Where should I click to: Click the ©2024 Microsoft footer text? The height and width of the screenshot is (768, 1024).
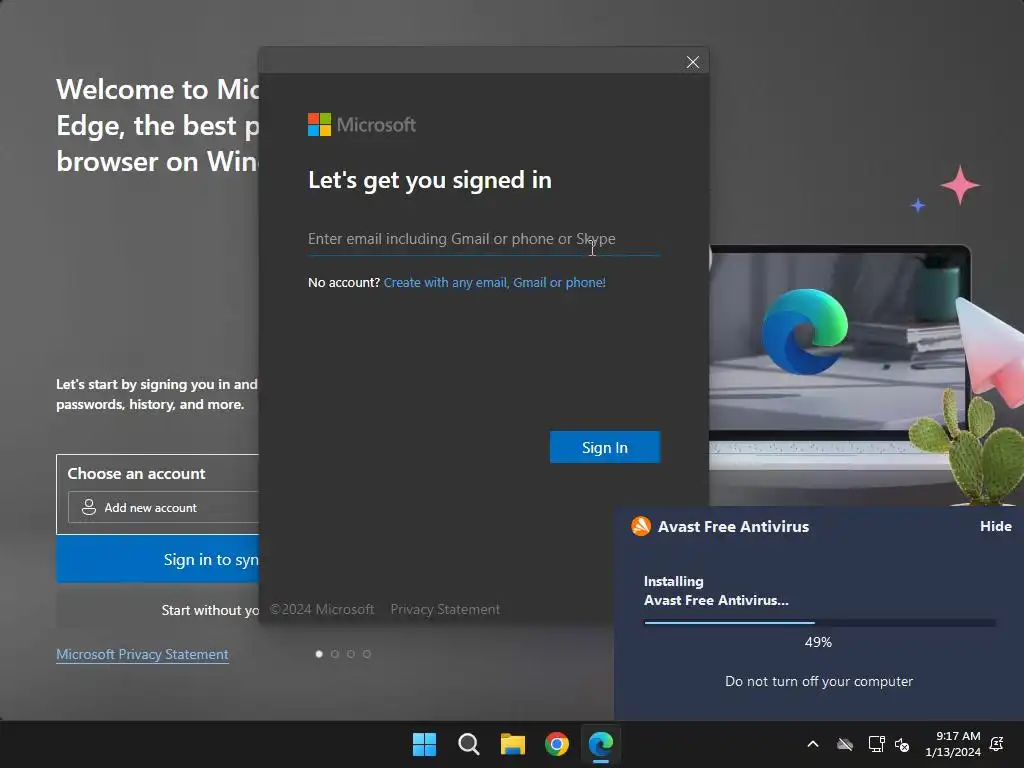(x=322, y=609)
